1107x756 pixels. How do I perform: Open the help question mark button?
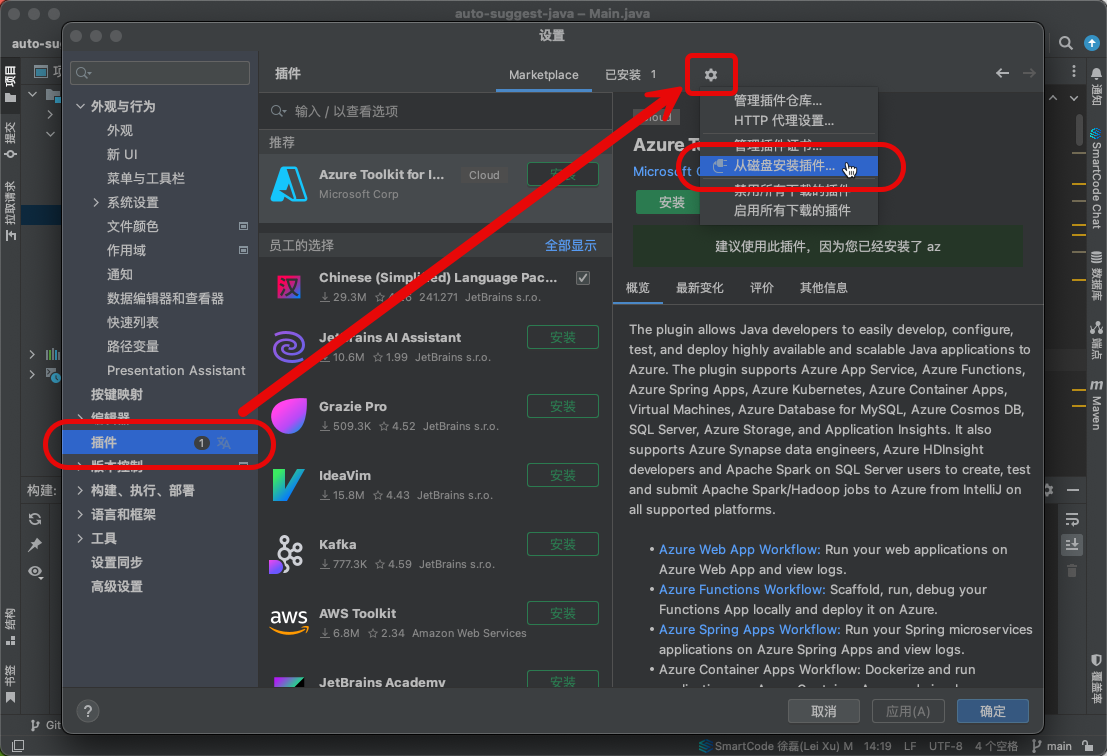(x=88, y=711)
